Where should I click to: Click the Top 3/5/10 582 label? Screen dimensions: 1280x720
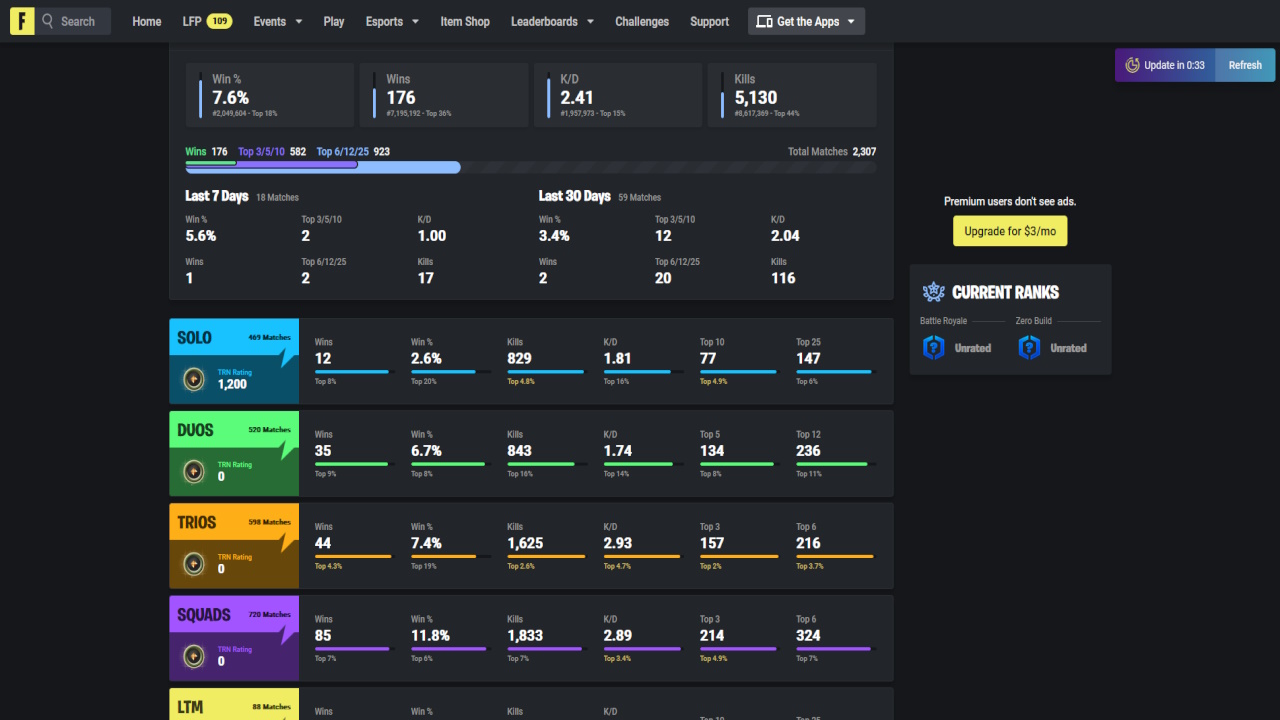(272, 152)
